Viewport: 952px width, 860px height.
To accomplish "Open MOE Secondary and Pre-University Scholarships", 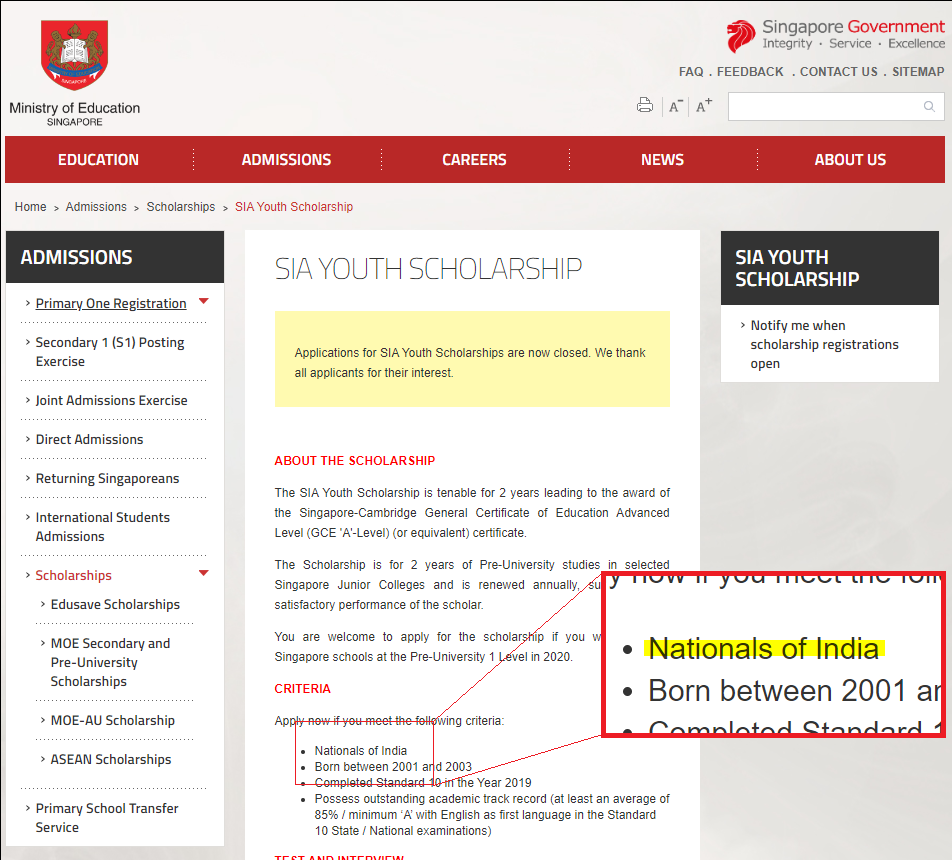I will 110,662.
